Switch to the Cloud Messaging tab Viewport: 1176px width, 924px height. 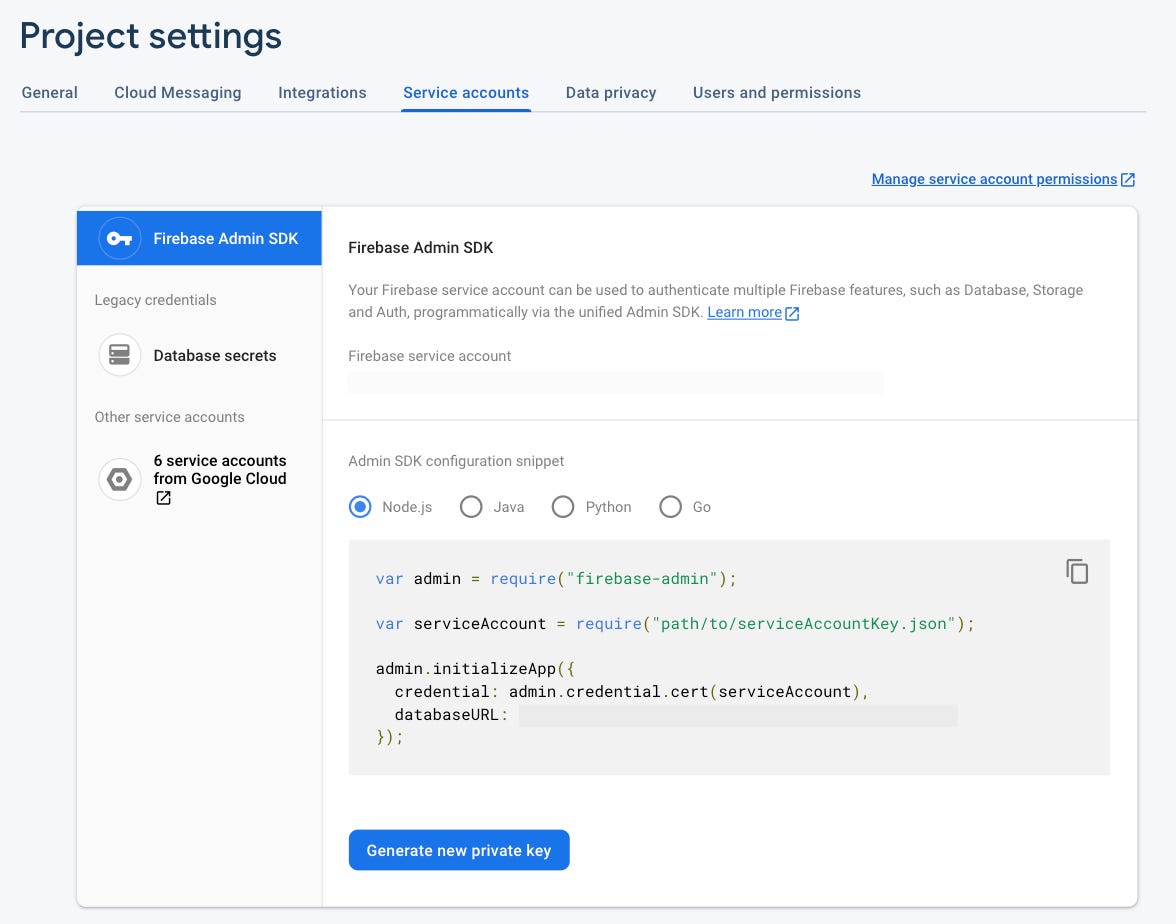(x=178, y=93)
